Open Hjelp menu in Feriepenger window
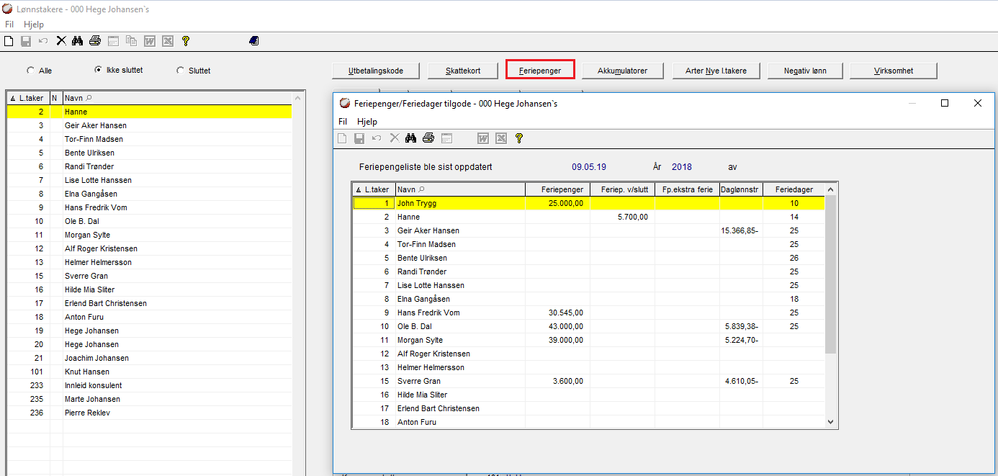The image size is (998, 476). [x=367, y=121]
